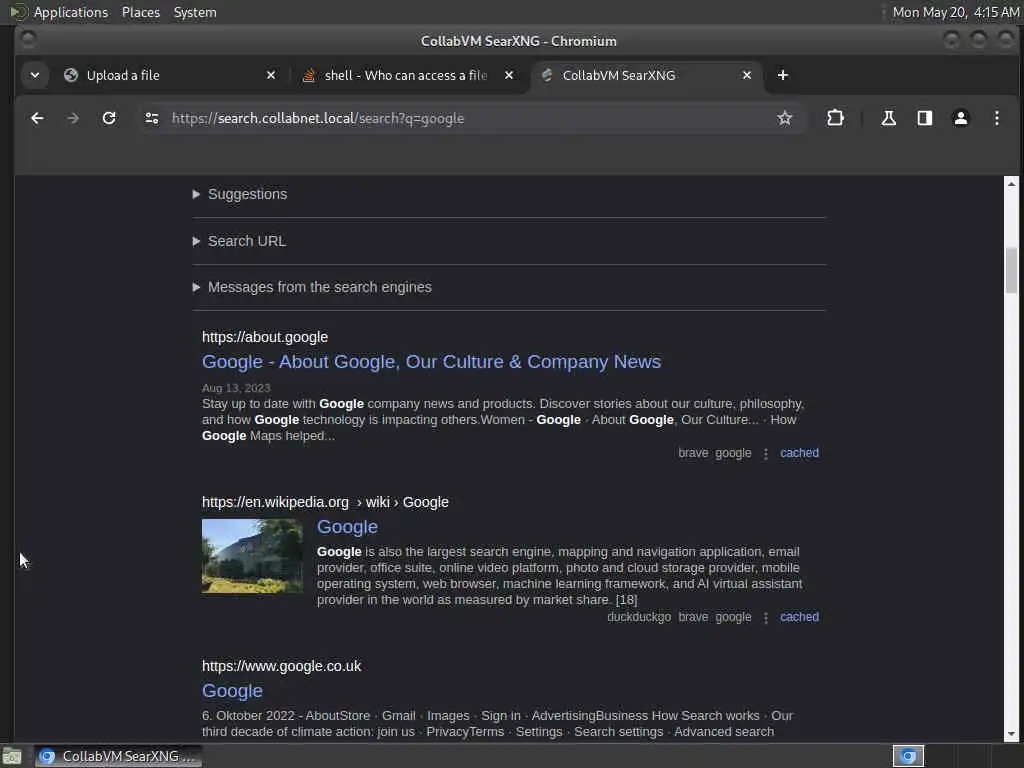Open the profile avatar menu

pos(961,118)
